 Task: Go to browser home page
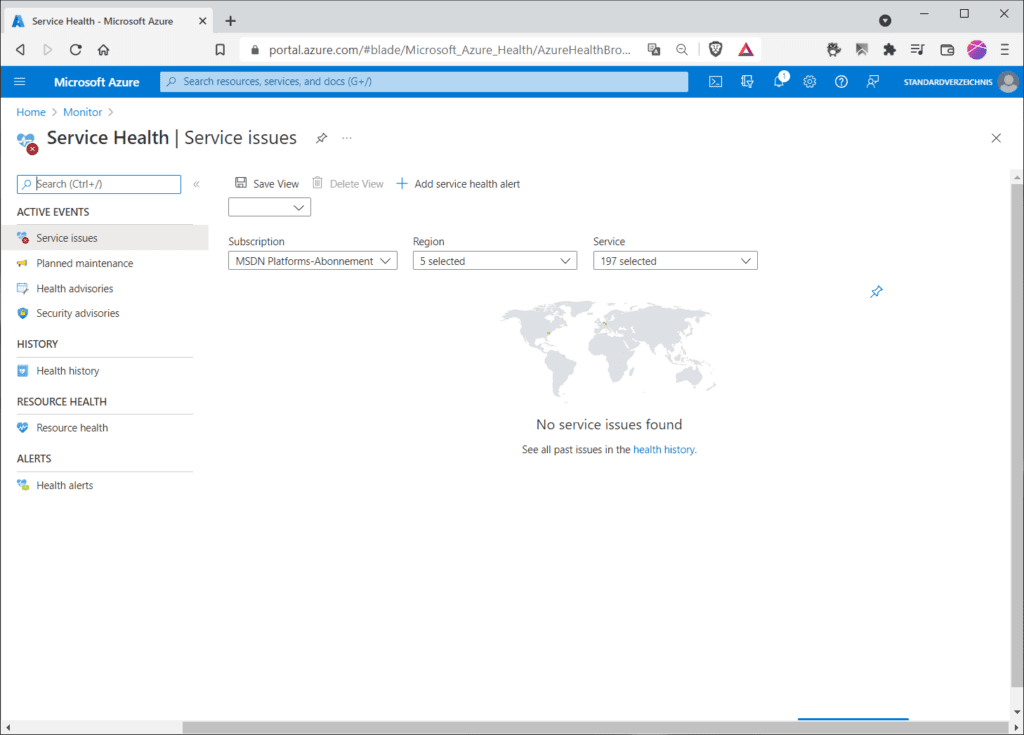[x=103, y=50]
